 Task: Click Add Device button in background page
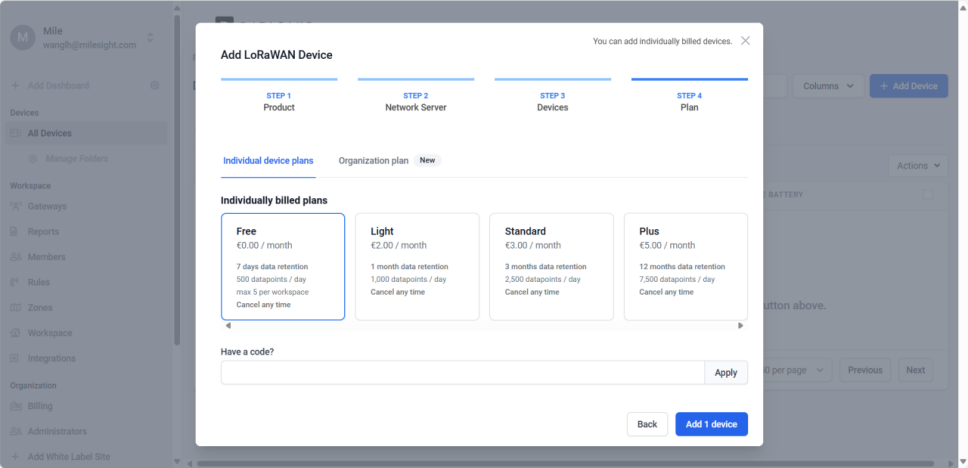tap(908, 86)
